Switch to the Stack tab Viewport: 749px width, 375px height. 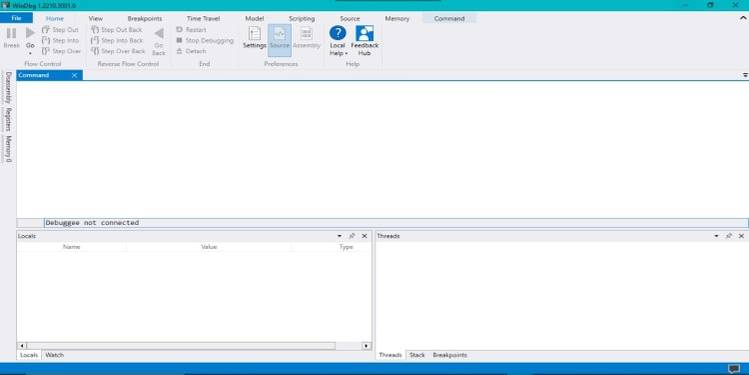[x=417, y=355]
